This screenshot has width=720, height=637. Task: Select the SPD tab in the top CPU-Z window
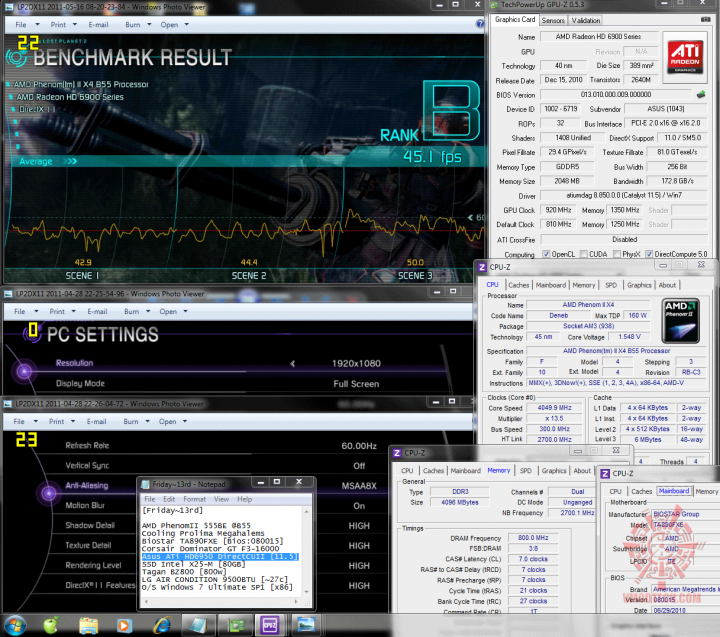pos(611,285)
